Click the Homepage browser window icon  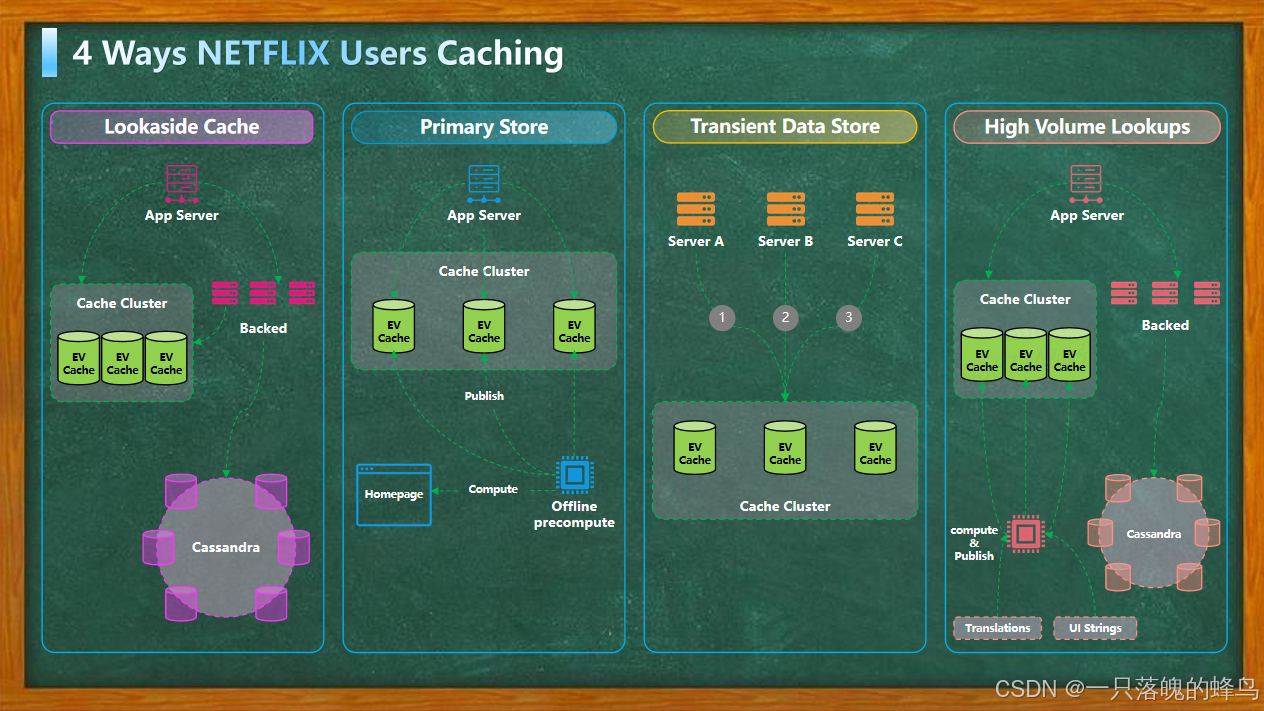[393, 494]
